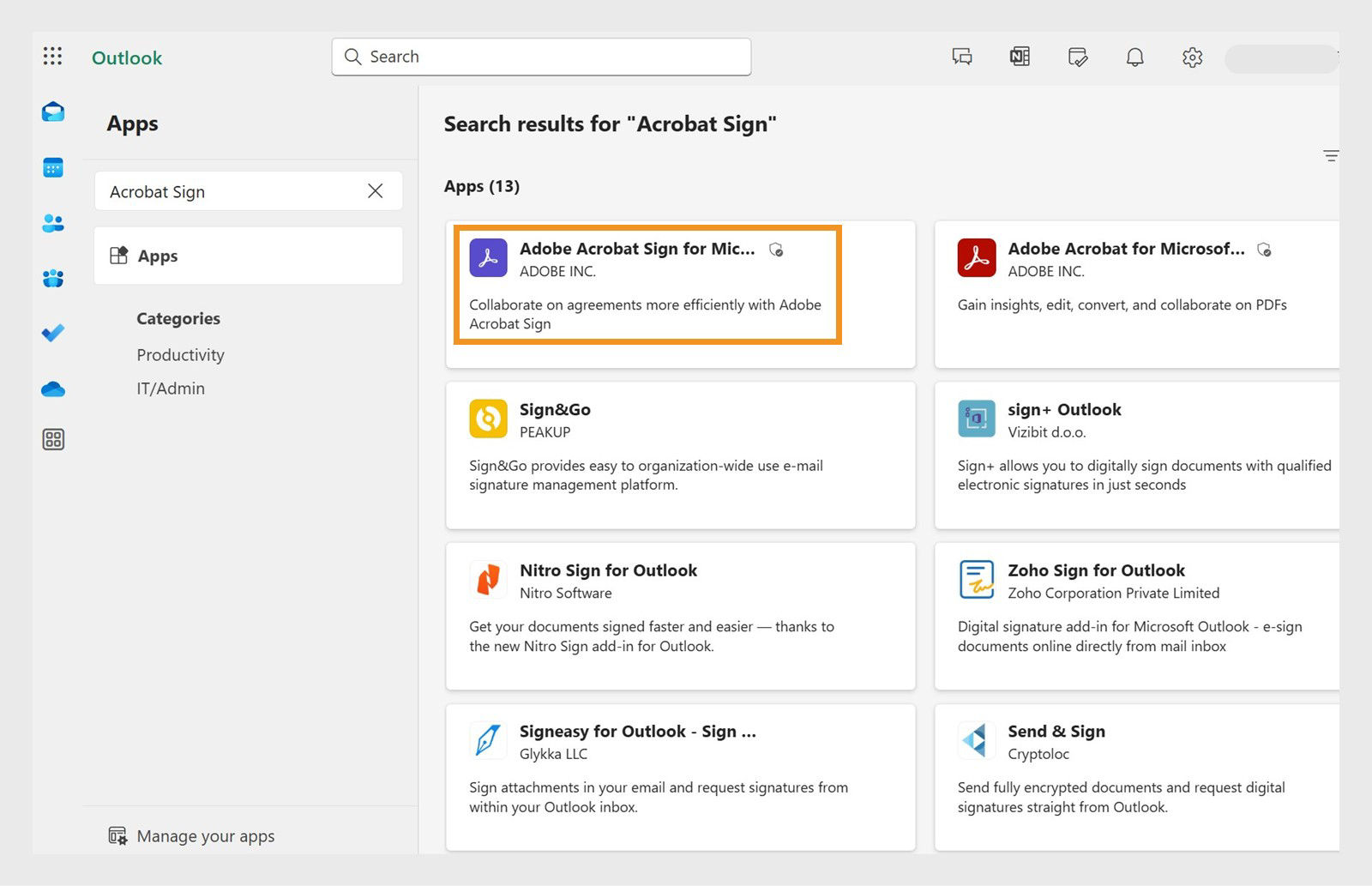This screenshot has height=886, width=1372.
Task: Click the account profile area in header
Action: point(1281,58)
